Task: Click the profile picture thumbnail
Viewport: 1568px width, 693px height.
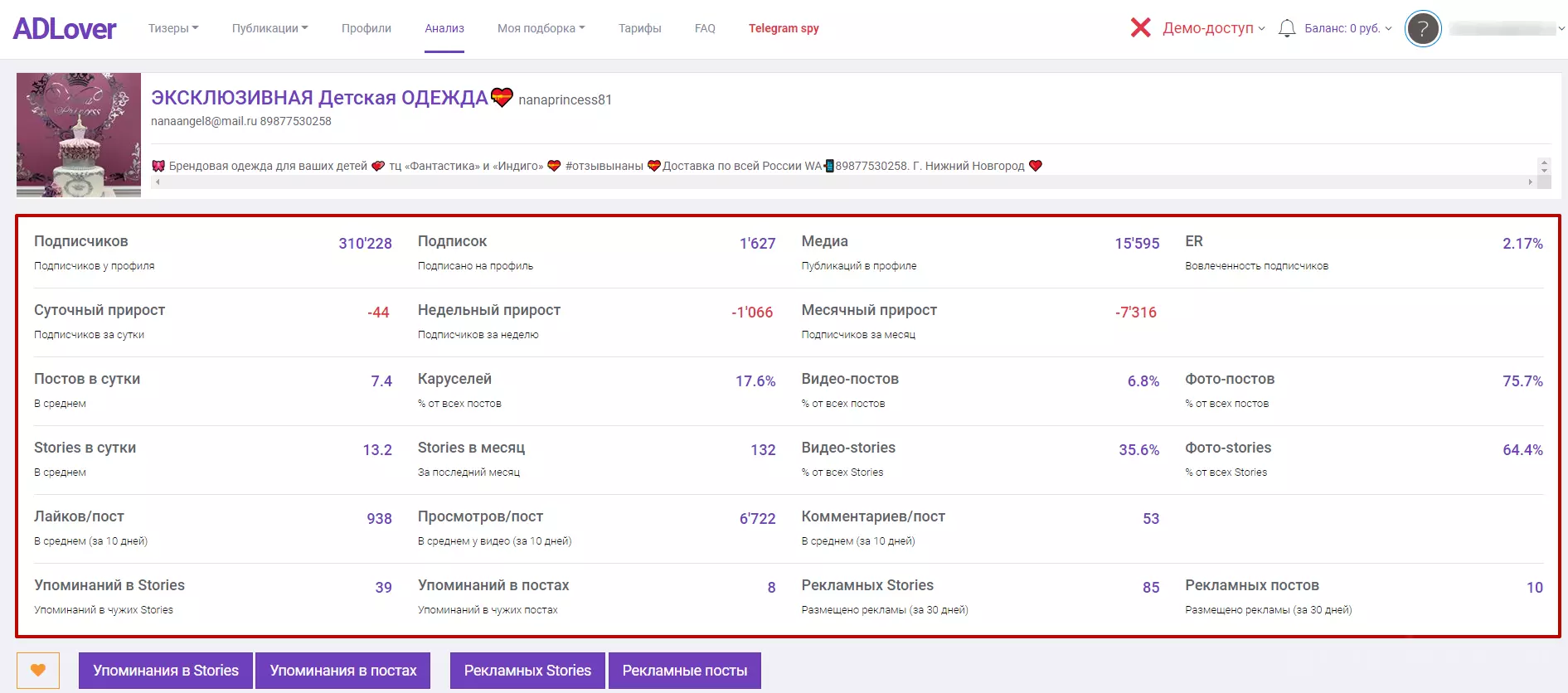Action: [x=79, y=135]
